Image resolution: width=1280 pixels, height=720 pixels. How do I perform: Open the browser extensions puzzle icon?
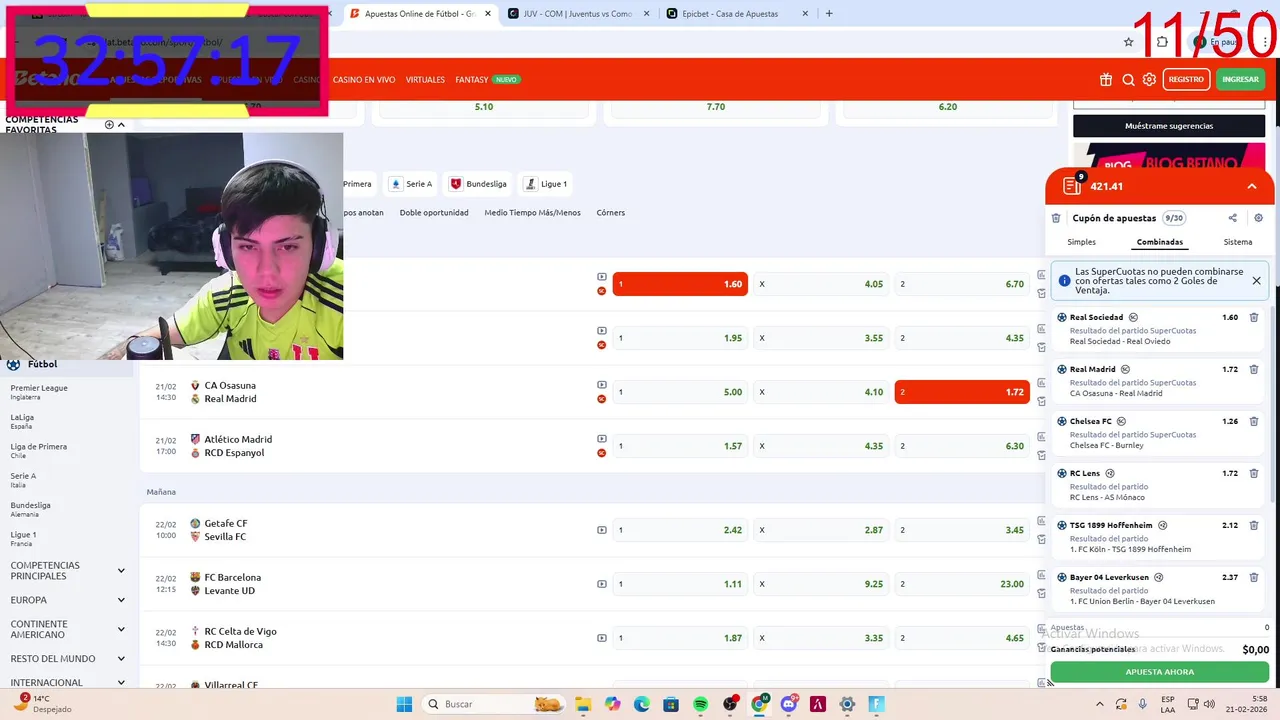[1162, 42]
